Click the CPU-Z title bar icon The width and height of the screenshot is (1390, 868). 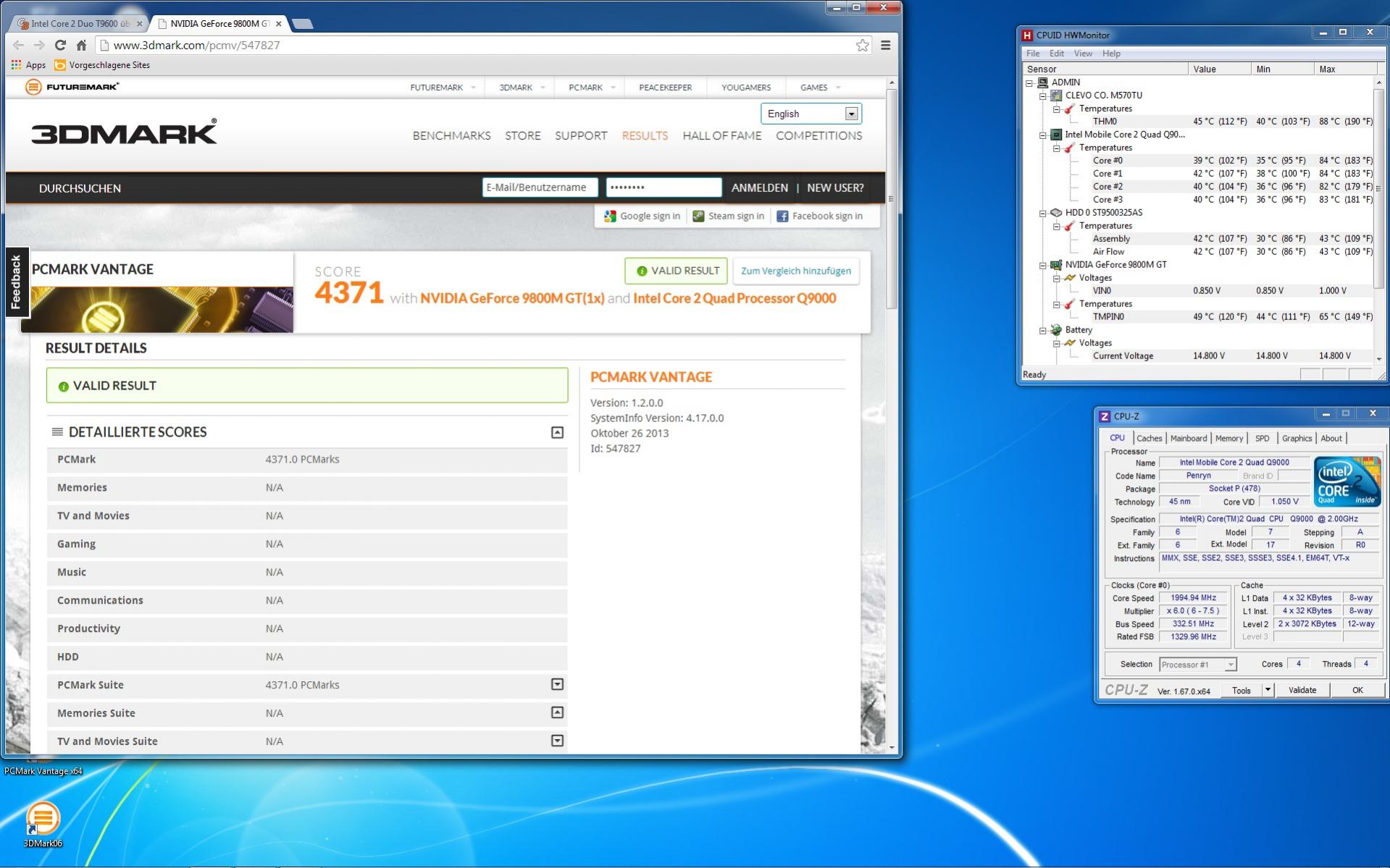[x=1105, y=416]
